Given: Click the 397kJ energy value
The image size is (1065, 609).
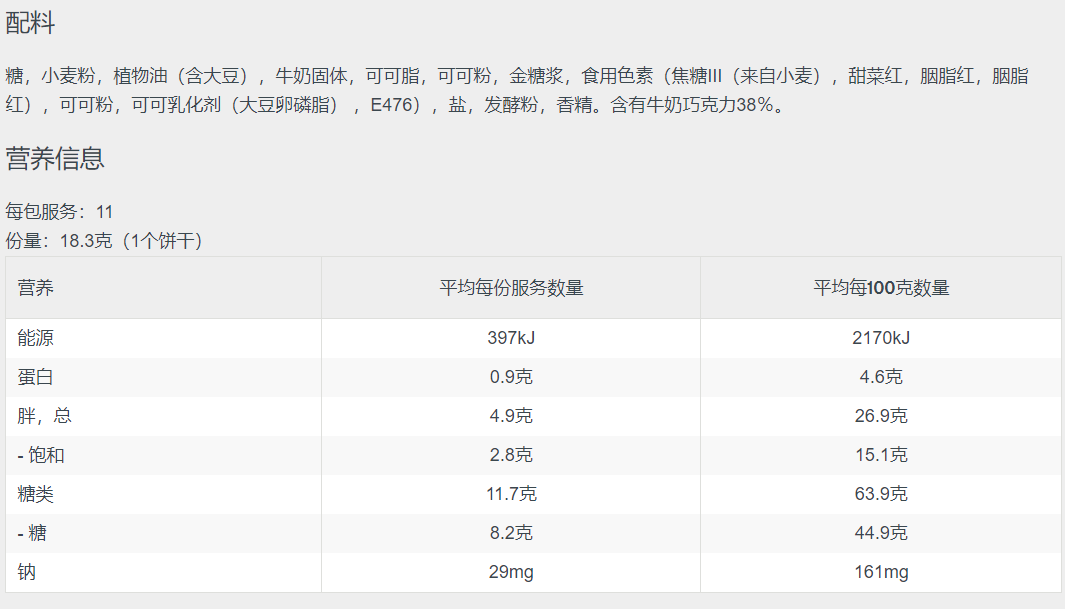Looking at the screenshot, I should click(x=511, y=338).
